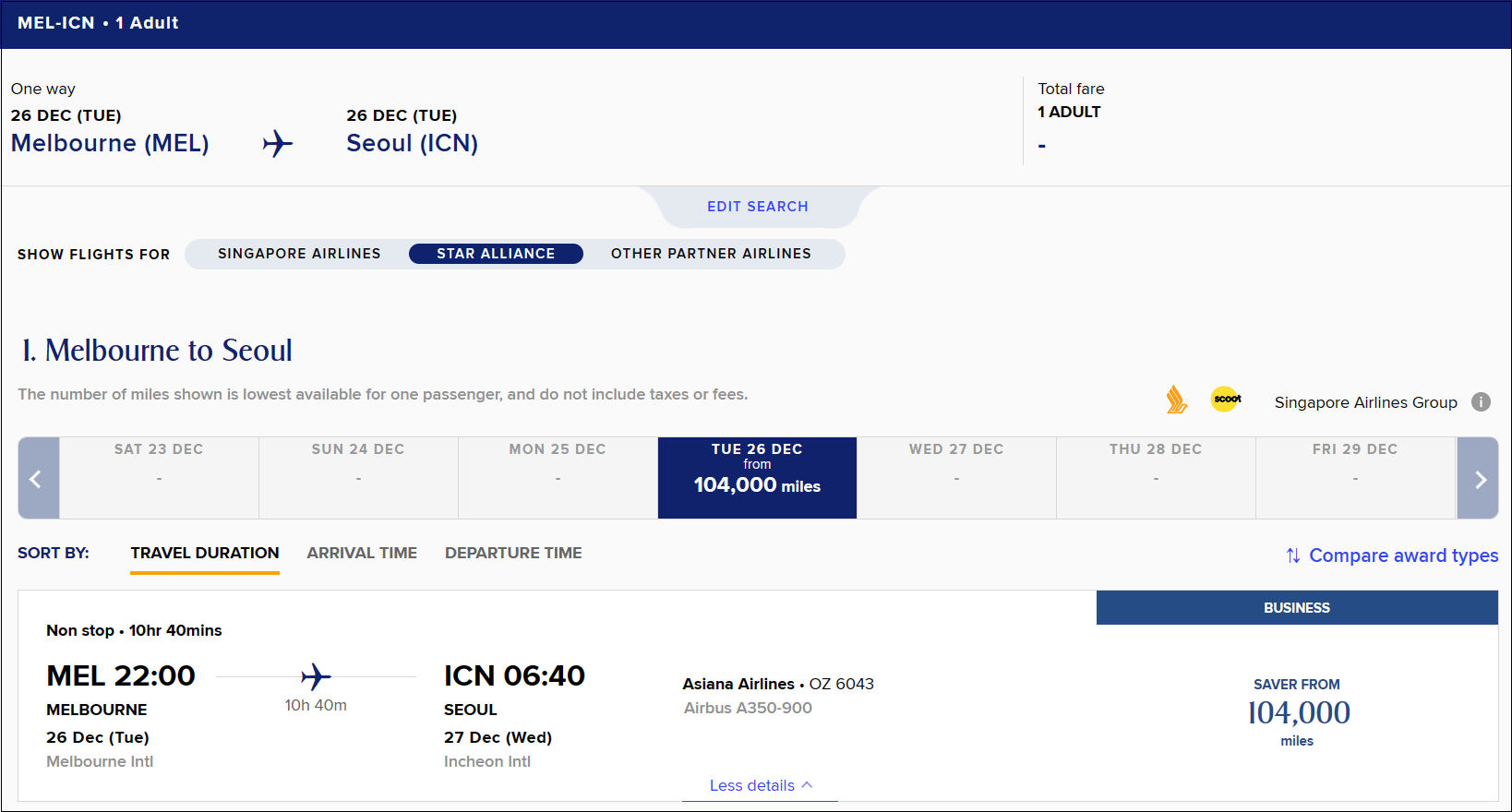Viewport: 1512px width, 812px height.
Task: Choose Tue 26 Dec 104,000 miles tab
Action: pos(757,478)
